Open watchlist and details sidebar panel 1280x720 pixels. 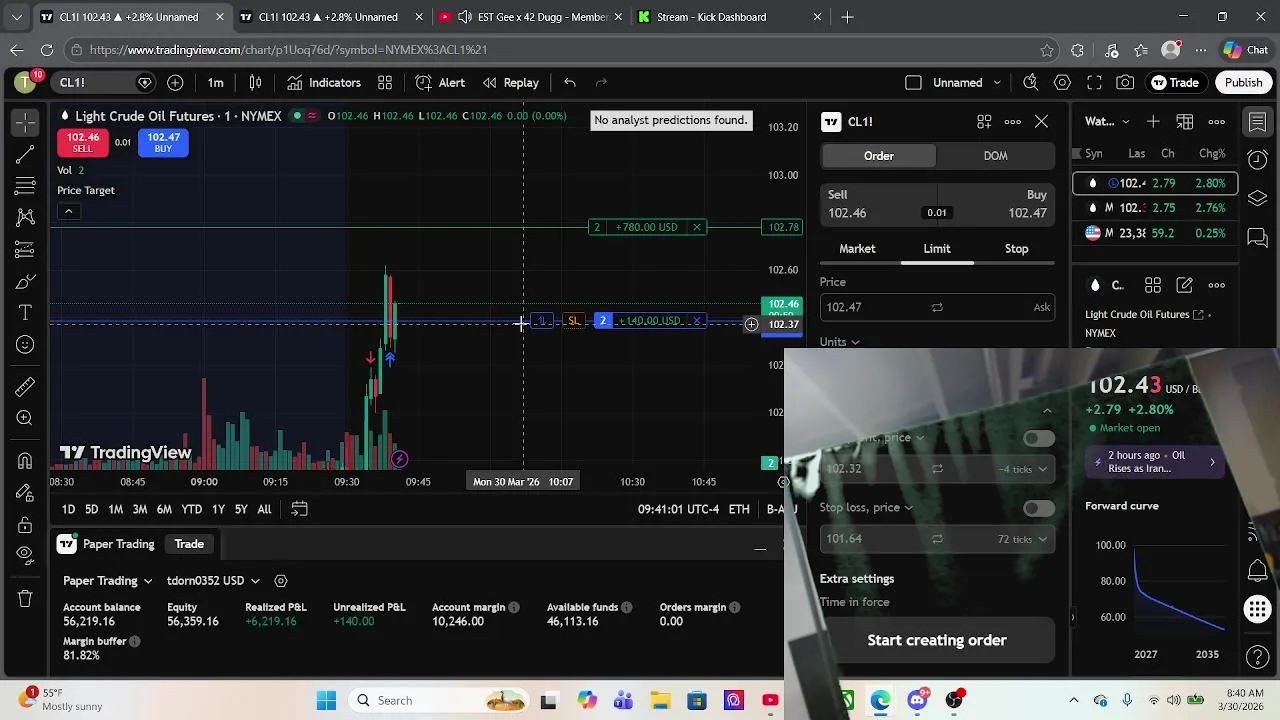point(1258,123)
